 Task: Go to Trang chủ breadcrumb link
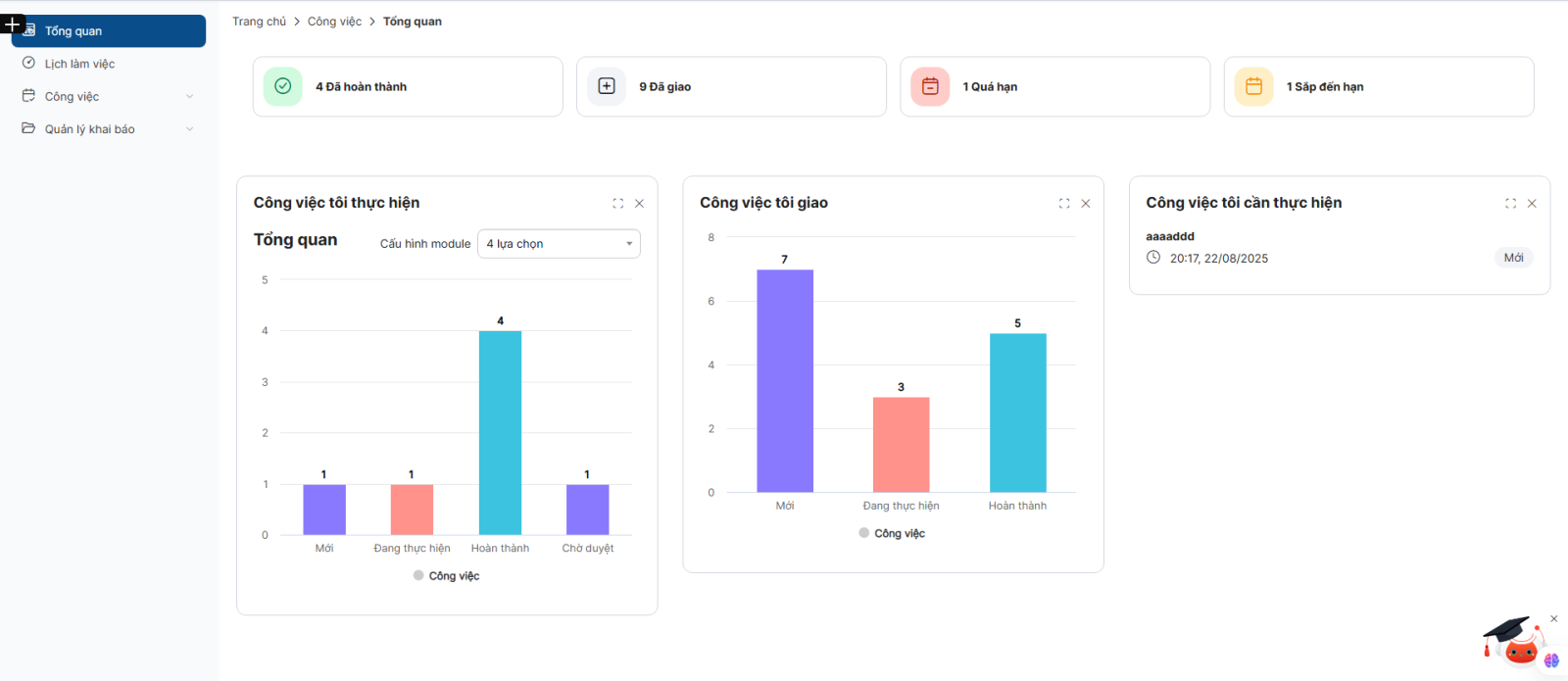point(259,22)
